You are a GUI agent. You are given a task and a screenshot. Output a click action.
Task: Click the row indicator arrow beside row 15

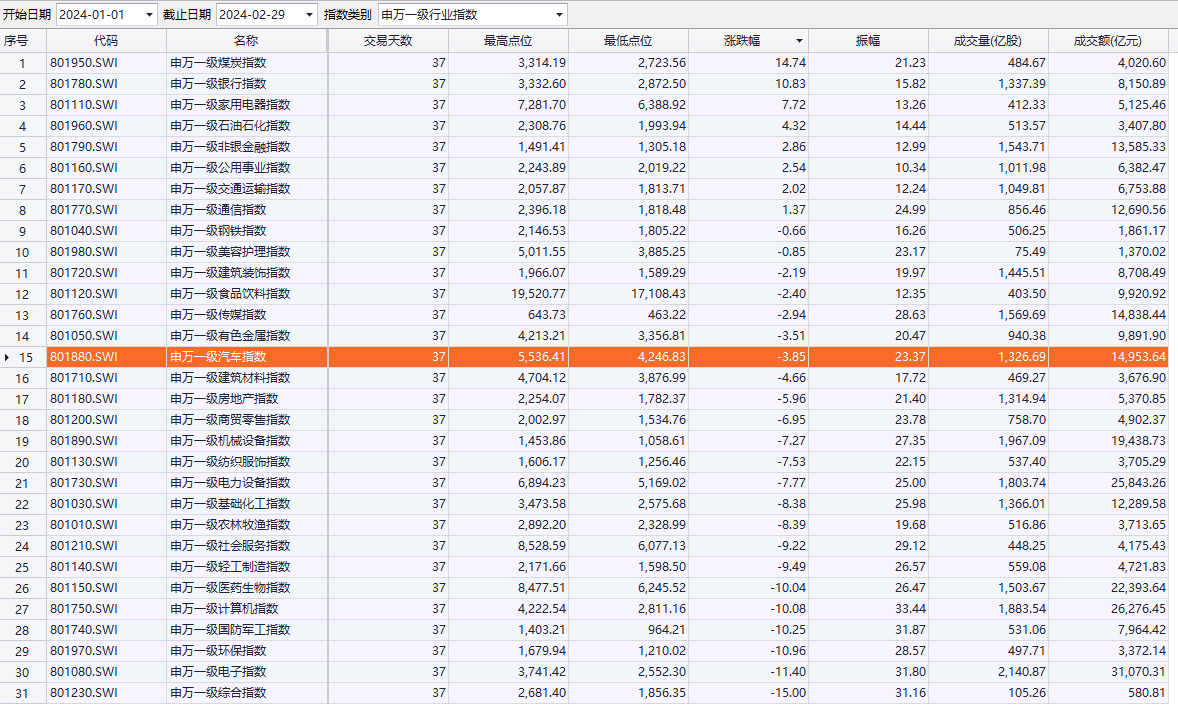click(7, 357)
